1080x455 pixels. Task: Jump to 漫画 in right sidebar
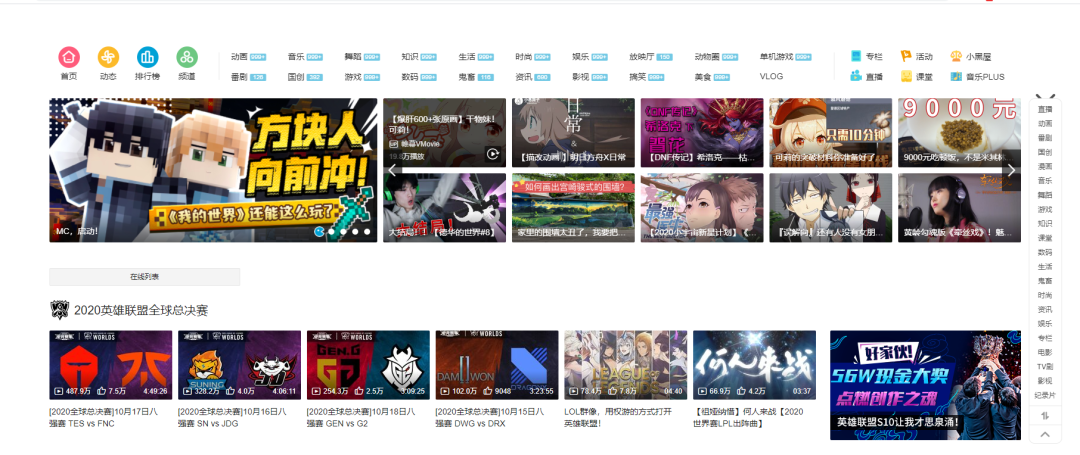[1045, 167]
